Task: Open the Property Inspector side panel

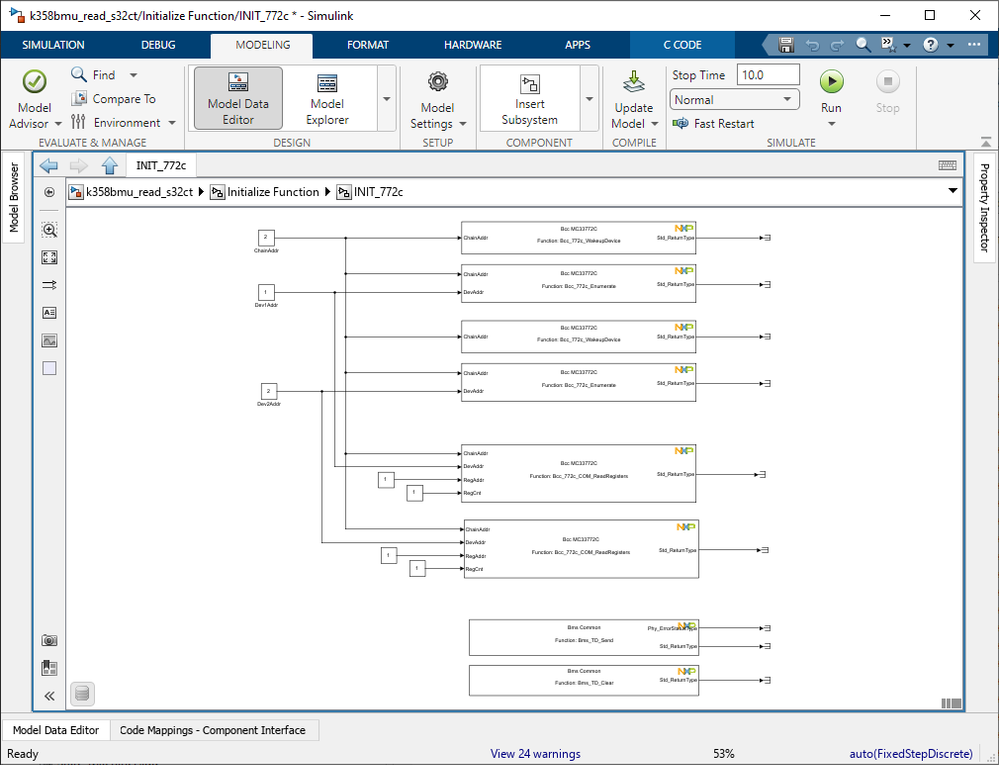Action: click(x=984, y=208)
